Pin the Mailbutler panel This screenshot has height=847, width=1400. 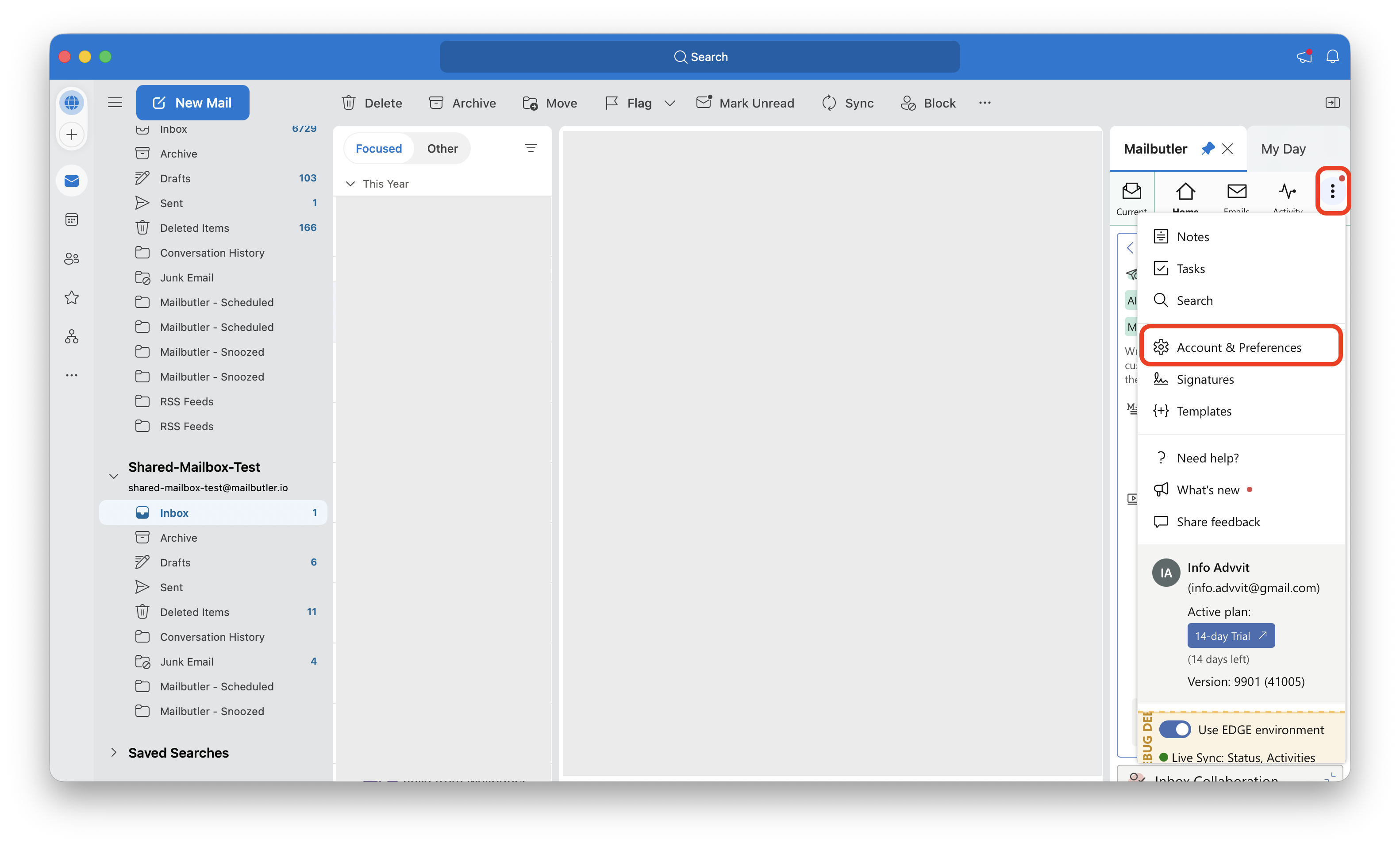point(1208,148)
